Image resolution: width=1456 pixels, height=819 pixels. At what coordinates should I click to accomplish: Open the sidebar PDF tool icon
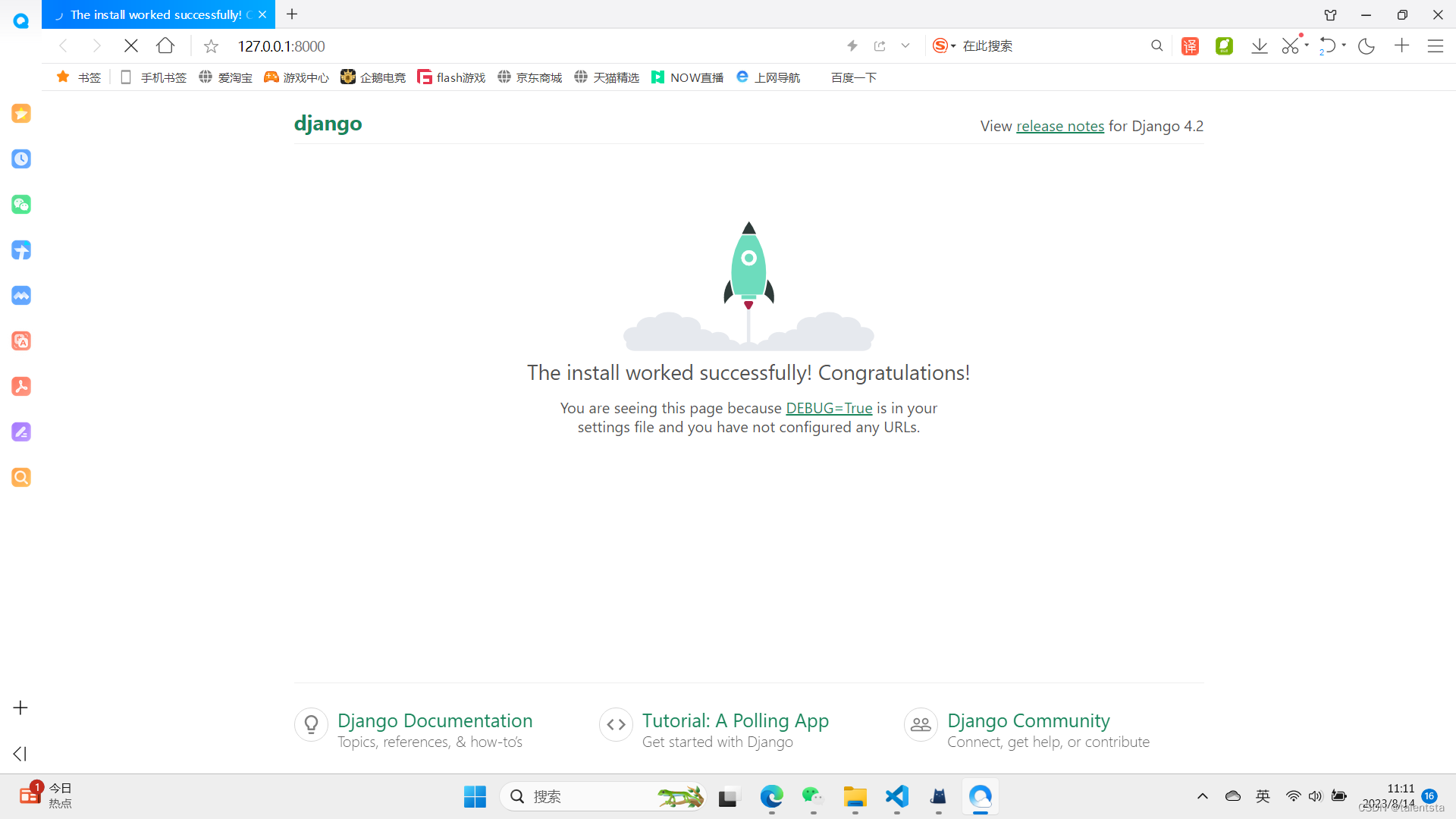click(21, 387)
